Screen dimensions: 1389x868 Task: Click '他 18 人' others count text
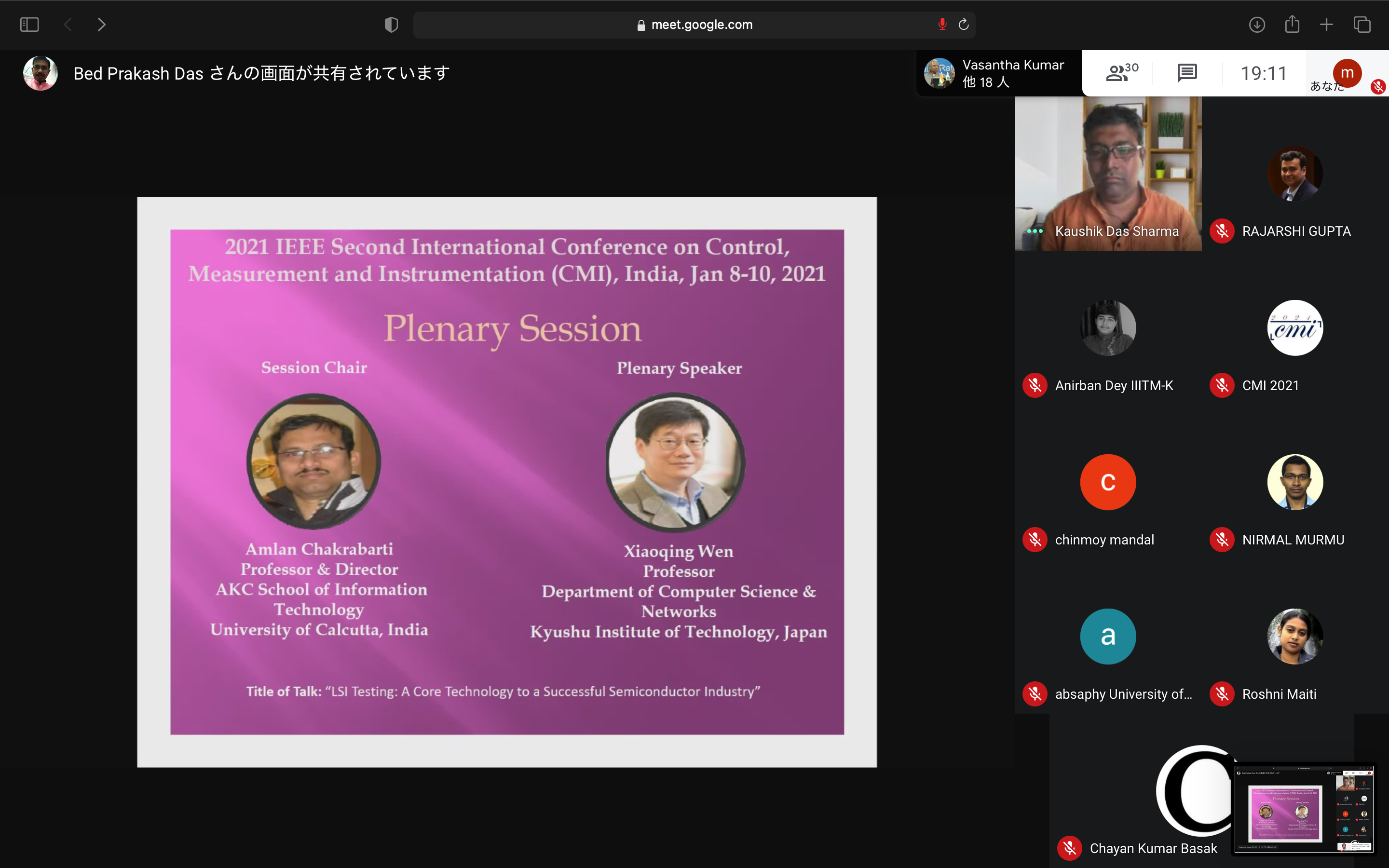(x=985, y=82)
